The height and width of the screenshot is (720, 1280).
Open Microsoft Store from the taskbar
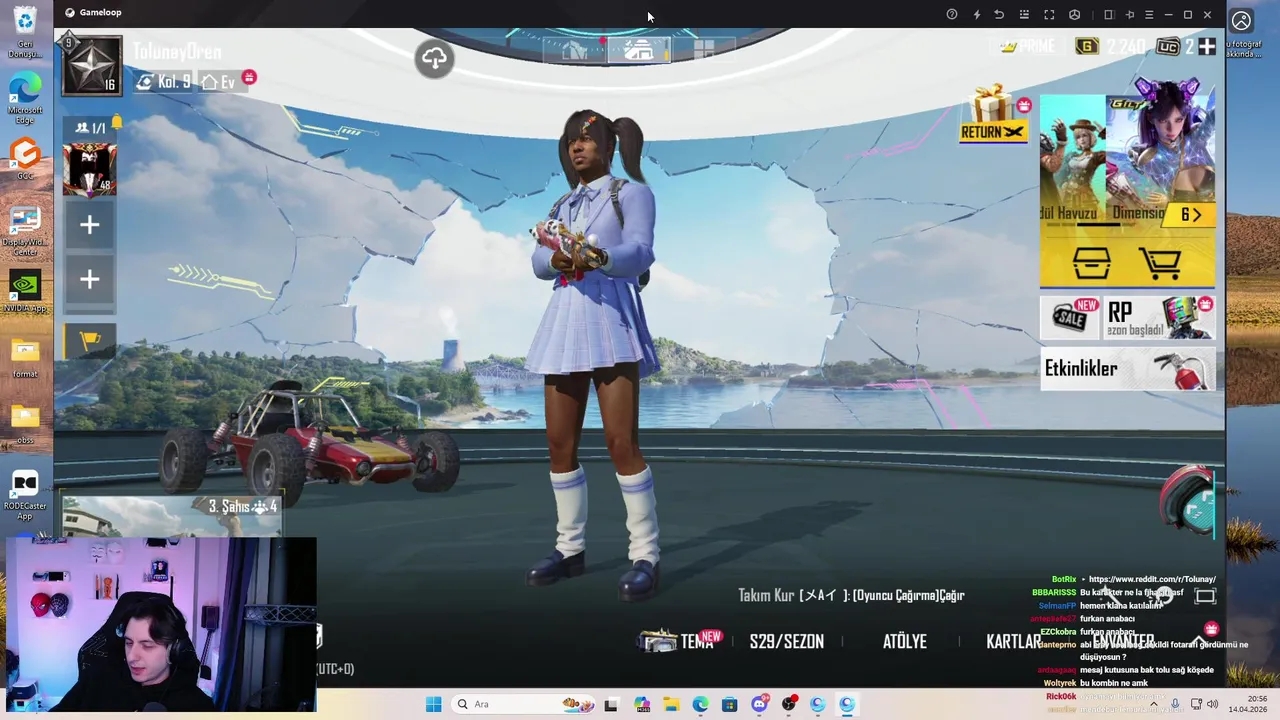tap(730, 704)
